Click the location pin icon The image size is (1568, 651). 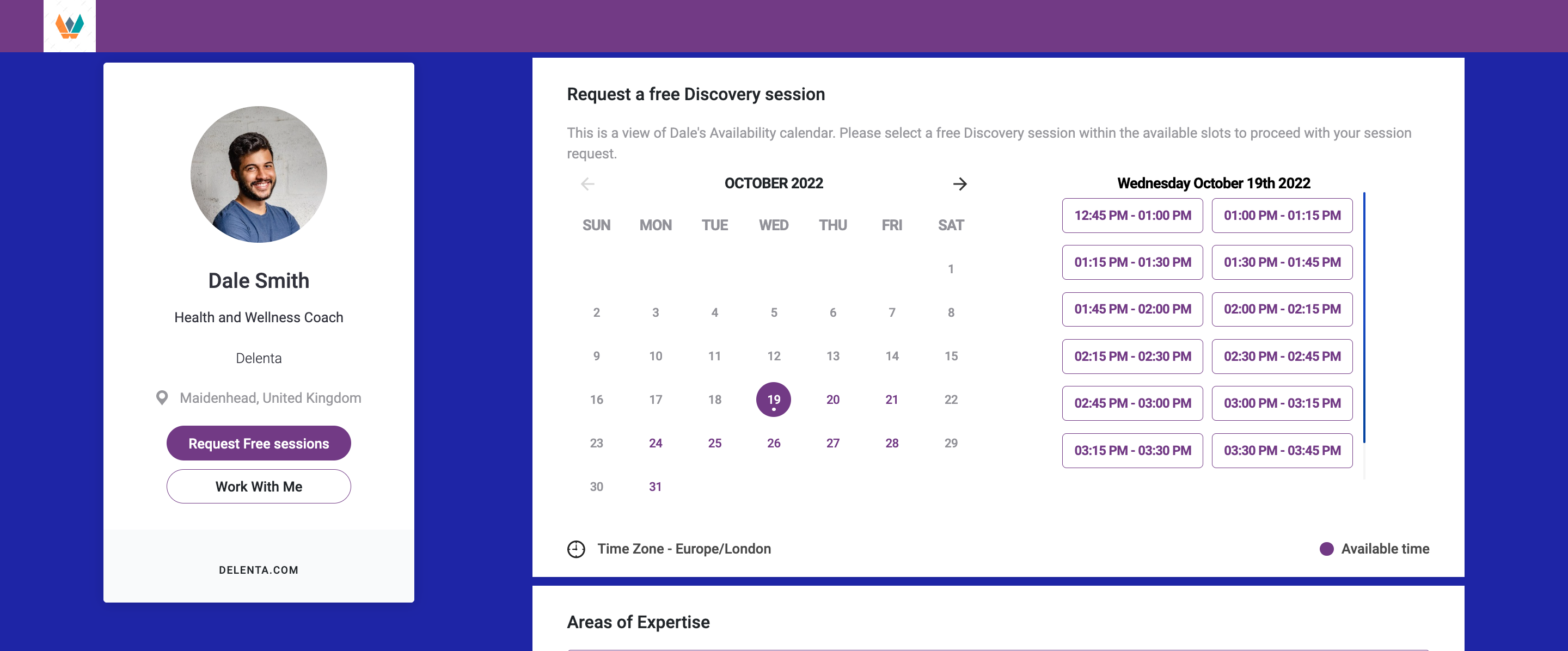(162, 398)
